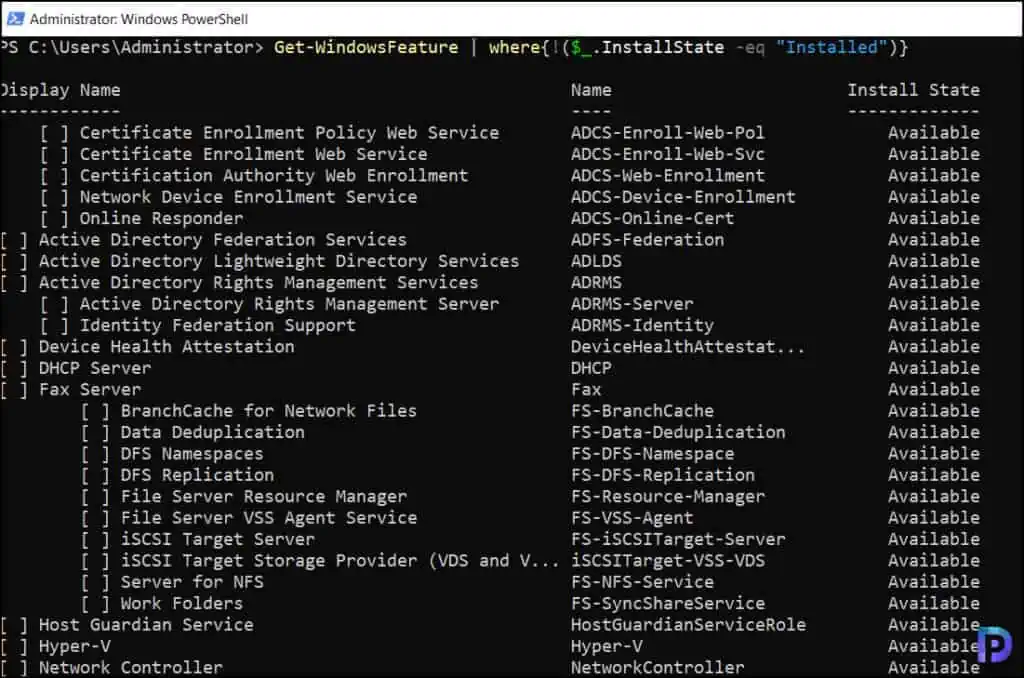Click the FS-SyncShareService name

coord(667,604)
